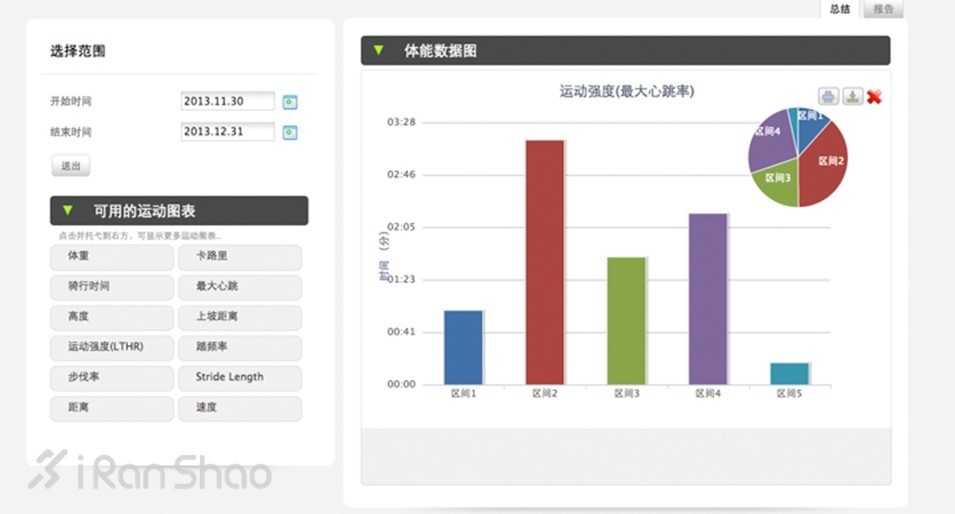Open the calendar picker for 开始时间
The width and height of the screenshot is (955, 514).
click(x=290, y=102)
